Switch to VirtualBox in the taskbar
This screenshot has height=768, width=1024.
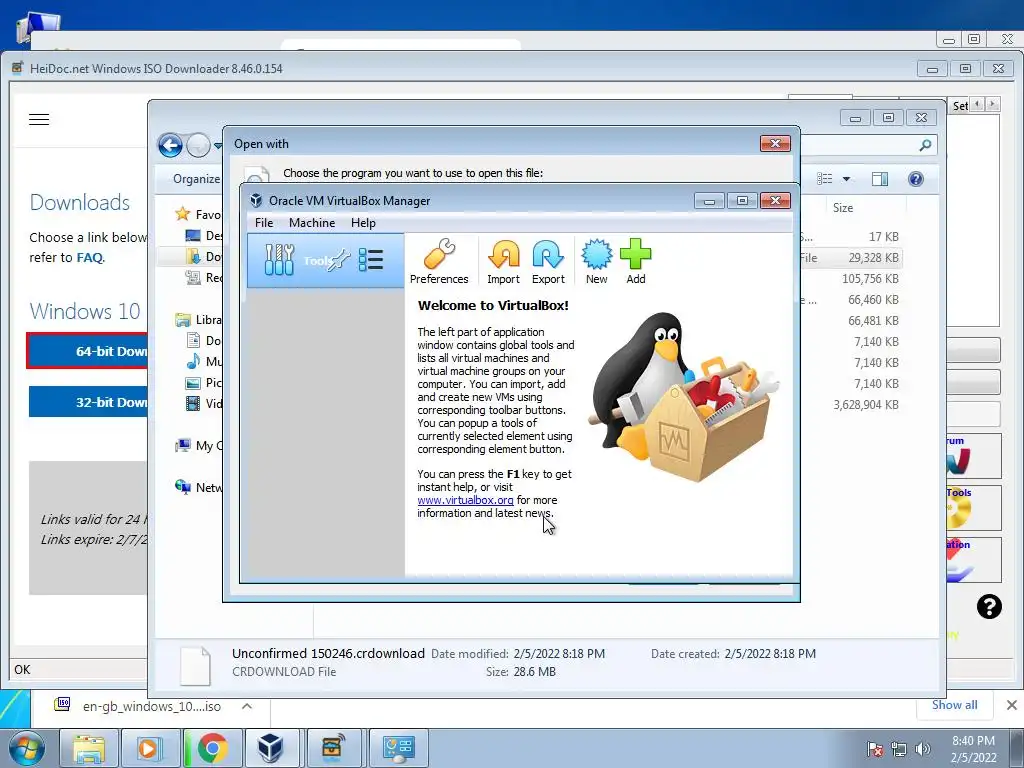tap(270, 748)
